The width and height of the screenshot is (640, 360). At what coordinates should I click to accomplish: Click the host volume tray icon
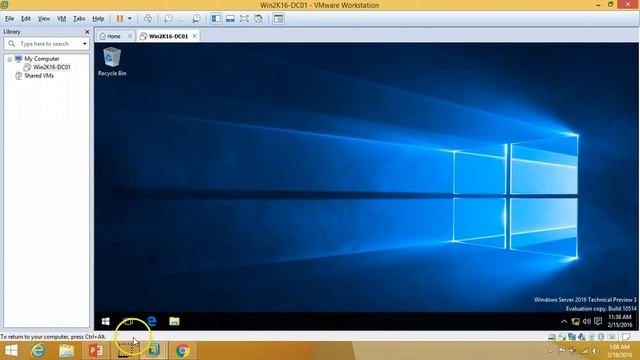(596, 351)
